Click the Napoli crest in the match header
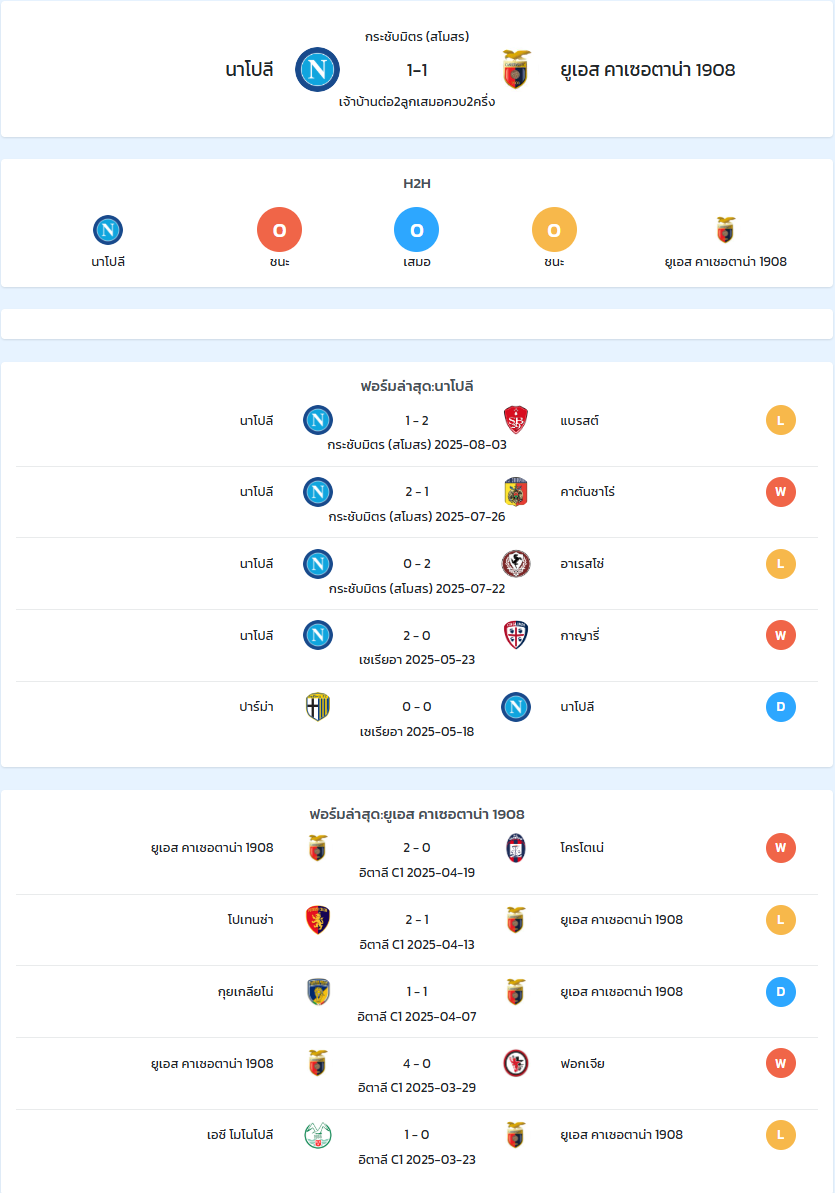This screenshot has height=1193, width=835. (317, 69)
